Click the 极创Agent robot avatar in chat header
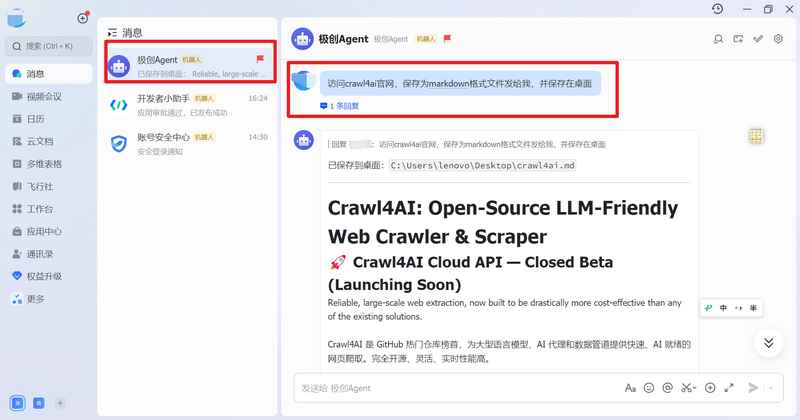The image size is (800, 420). [x=302, y=39]
